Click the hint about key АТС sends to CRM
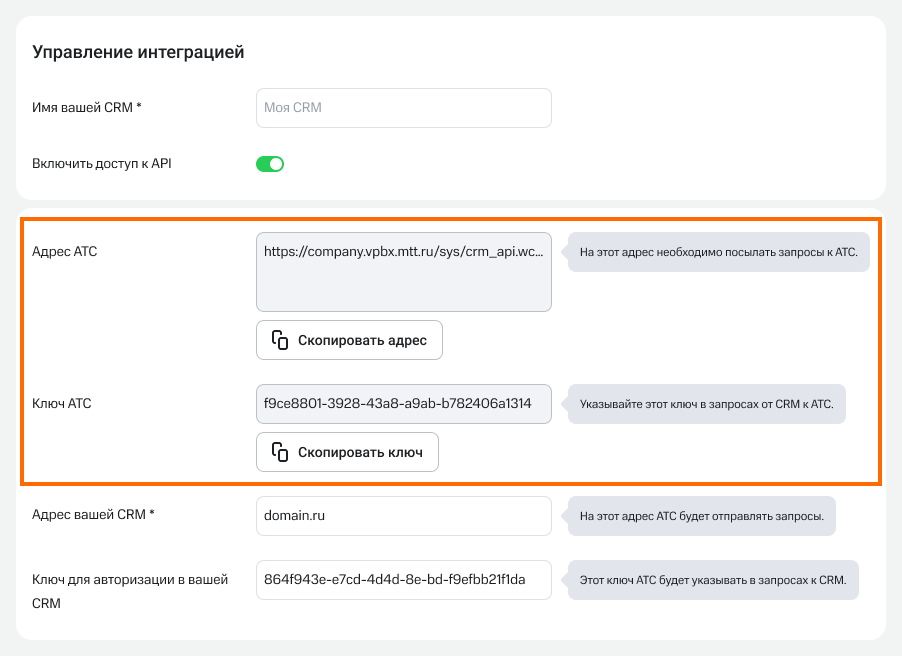The height and width of the screenshot is (657, 902). click(713, 580)
